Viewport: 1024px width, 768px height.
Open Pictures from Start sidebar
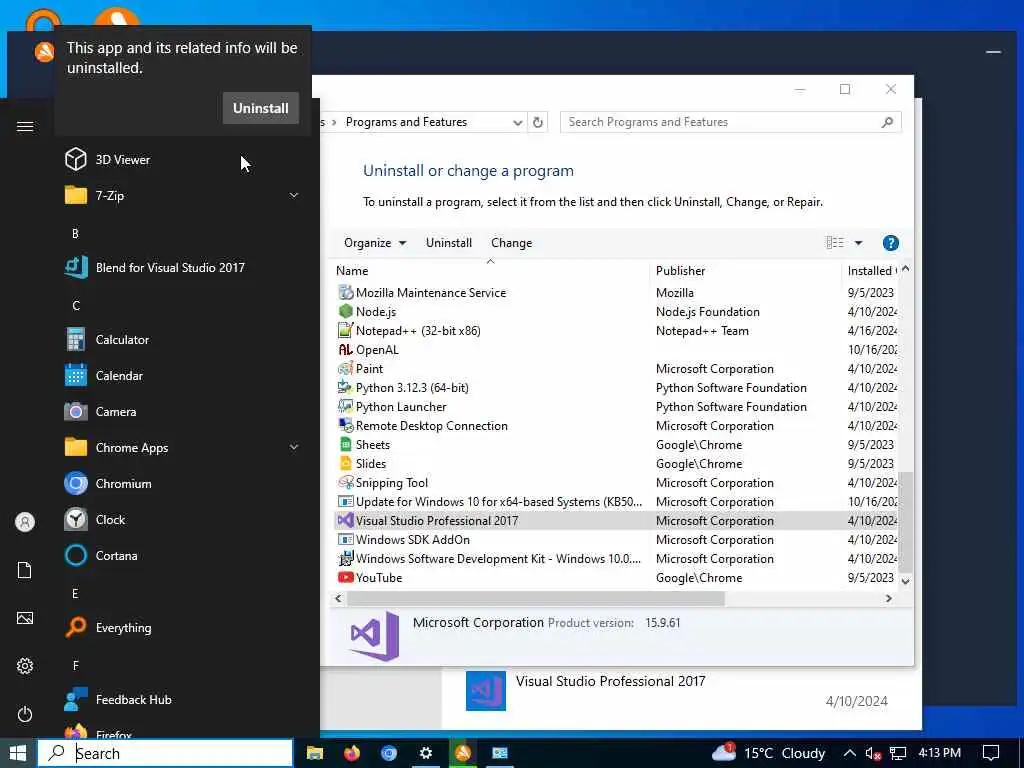(x=25, y=618)
